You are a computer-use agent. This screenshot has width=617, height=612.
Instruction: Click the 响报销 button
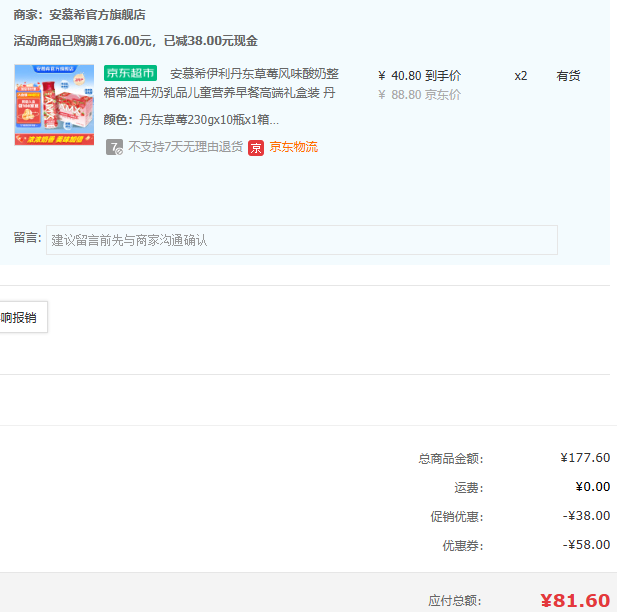[23, 317]
